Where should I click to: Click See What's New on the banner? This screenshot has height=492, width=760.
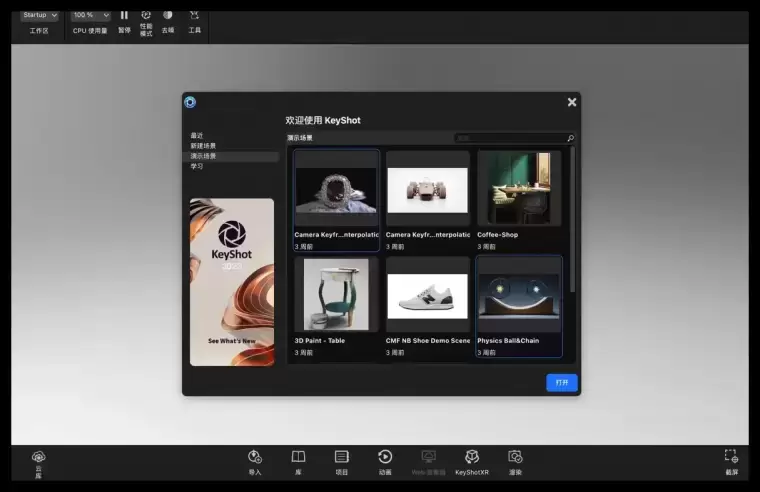(x=232, y=341)
